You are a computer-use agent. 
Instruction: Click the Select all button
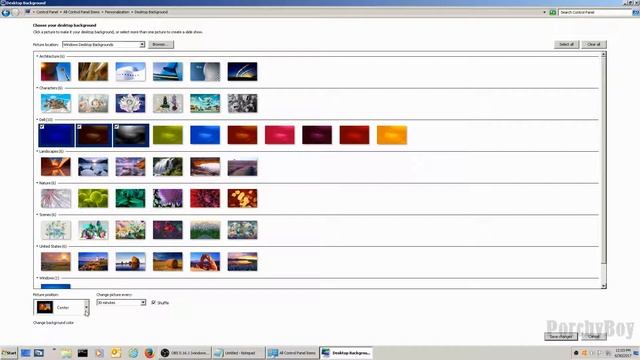click(x=567, y=44)
